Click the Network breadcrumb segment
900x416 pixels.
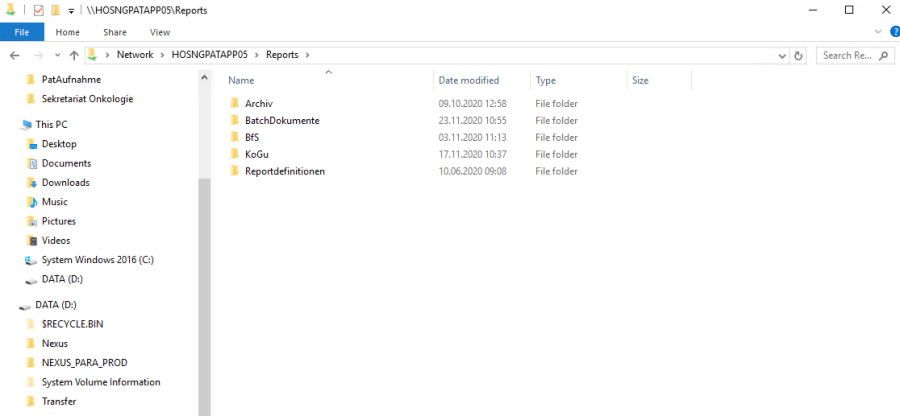[135, 55]
